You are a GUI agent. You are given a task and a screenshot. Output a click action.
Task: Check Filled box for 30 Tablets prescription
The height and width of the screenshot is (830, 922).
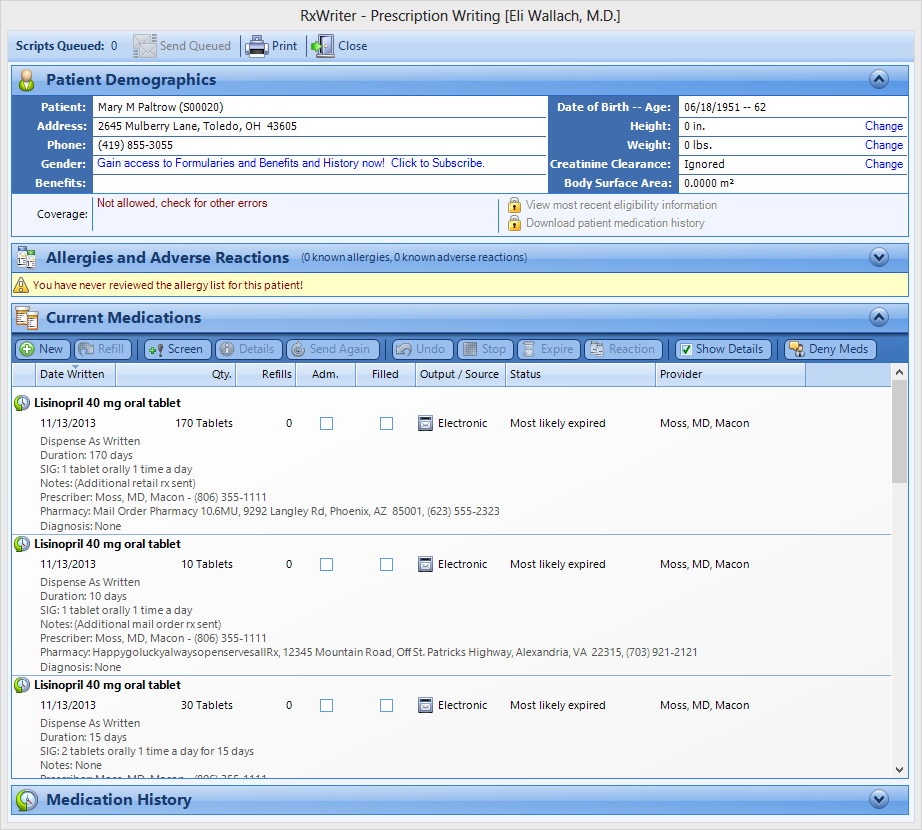[x=386, y=705]
